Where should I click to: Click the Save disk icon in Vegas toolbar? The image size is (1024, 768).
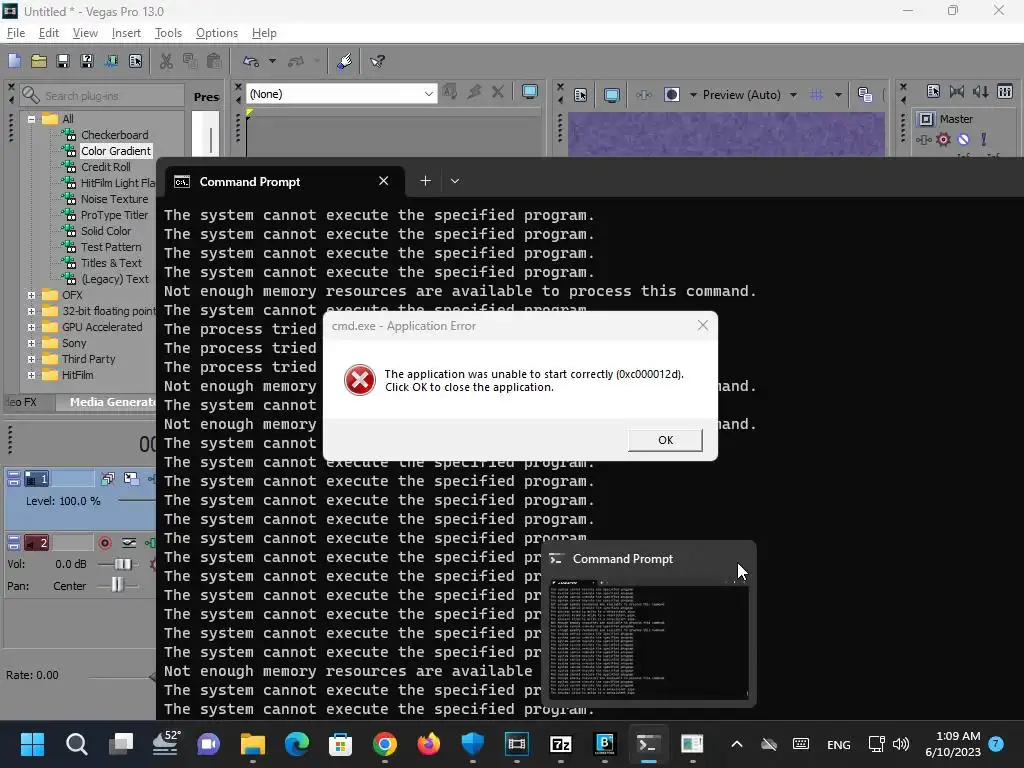pyautogui.click(x=63, y=61)
